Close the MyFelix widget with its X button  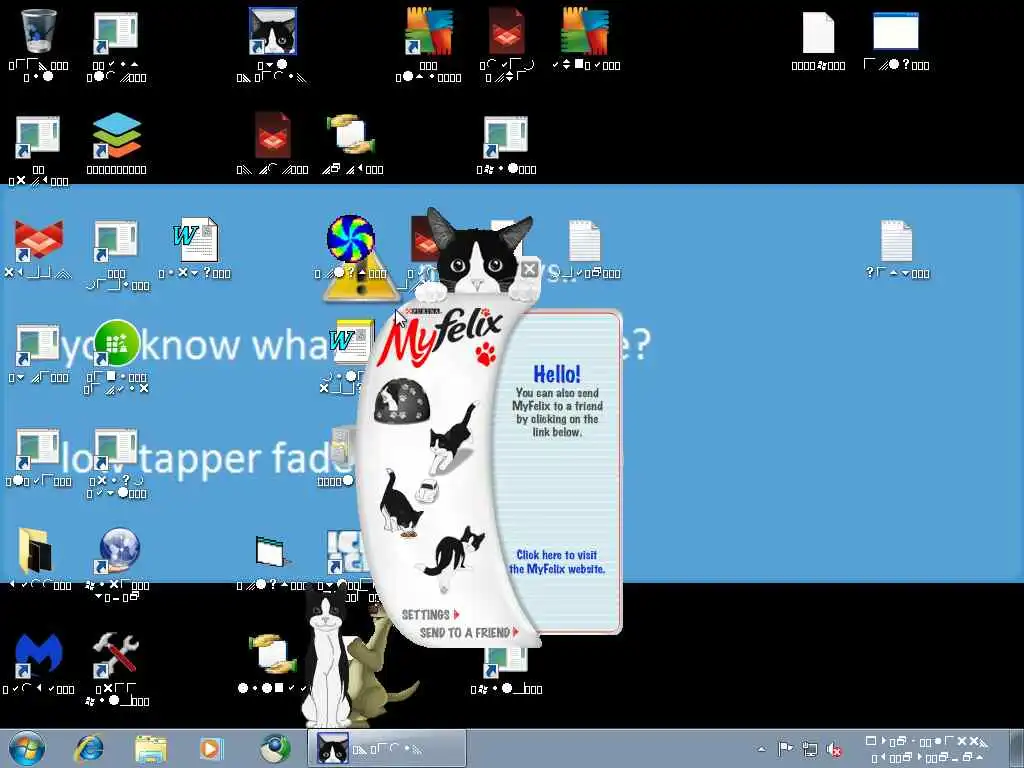pyautogui.click(x=530, y=268)
